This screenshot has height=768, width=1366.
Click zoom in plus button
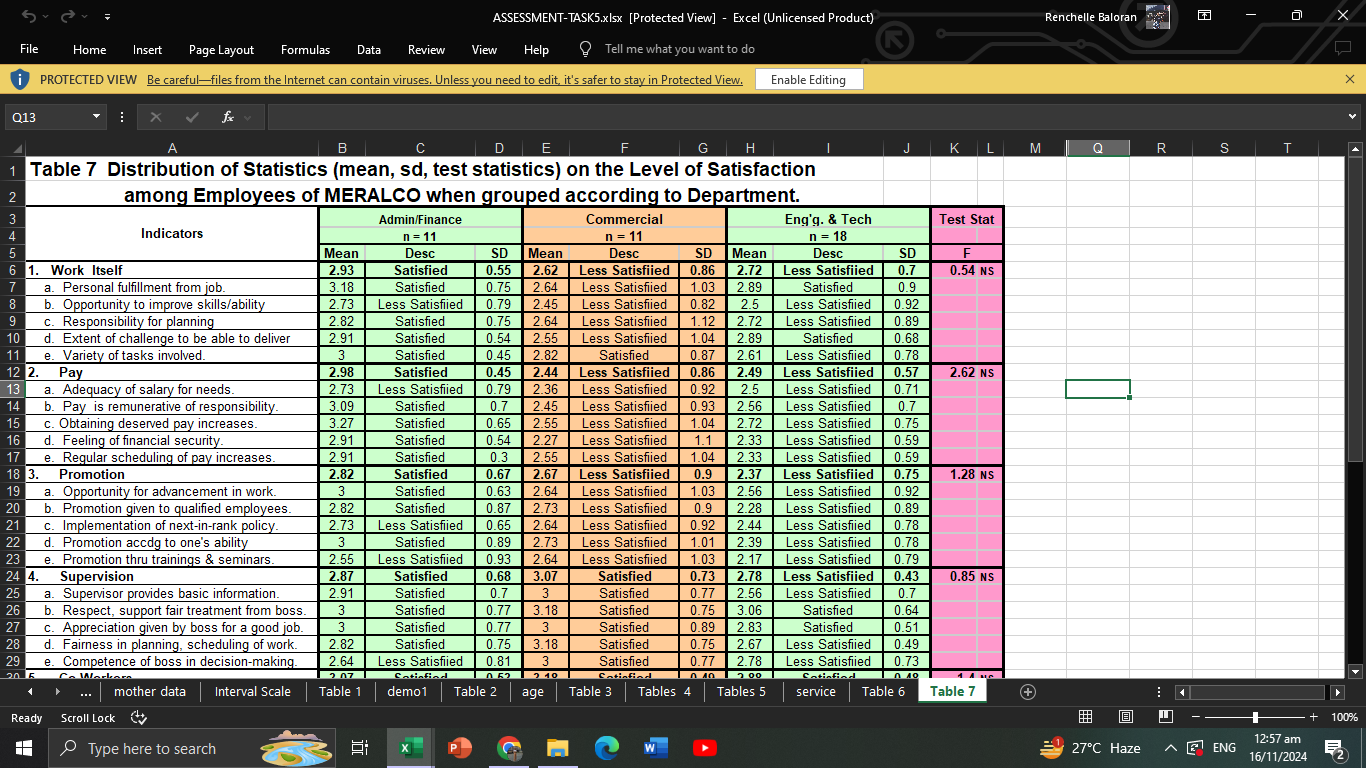pos(1313,717)
